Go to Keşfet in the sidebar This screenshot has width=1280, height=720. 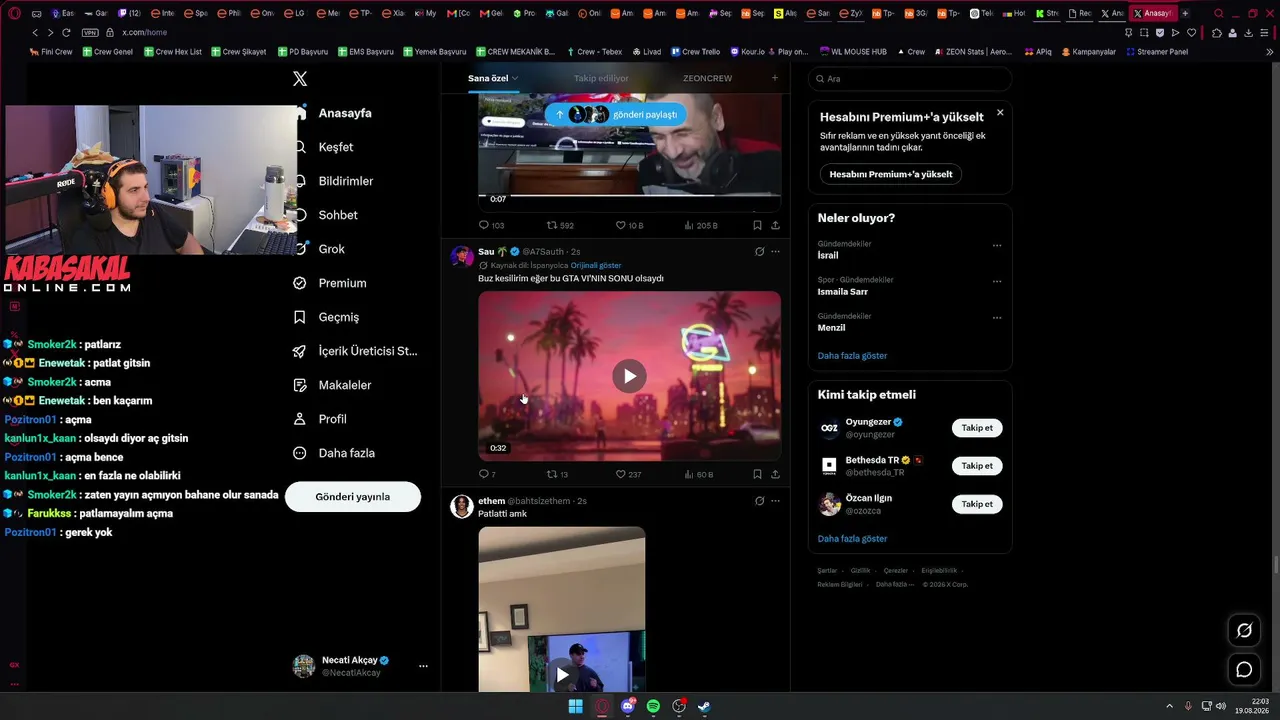[324, 147]
